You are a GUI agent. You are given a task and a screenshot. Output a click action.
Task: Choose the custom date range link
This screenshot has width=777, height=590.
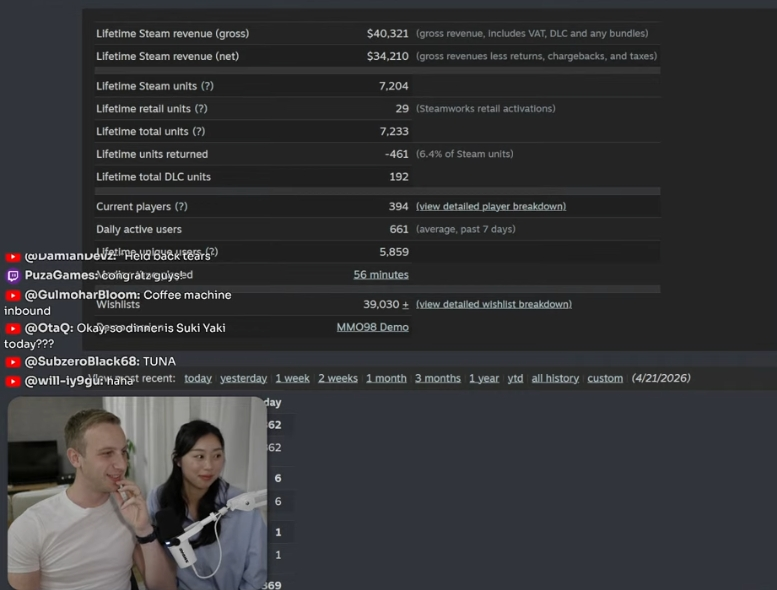tap(605, 378)
